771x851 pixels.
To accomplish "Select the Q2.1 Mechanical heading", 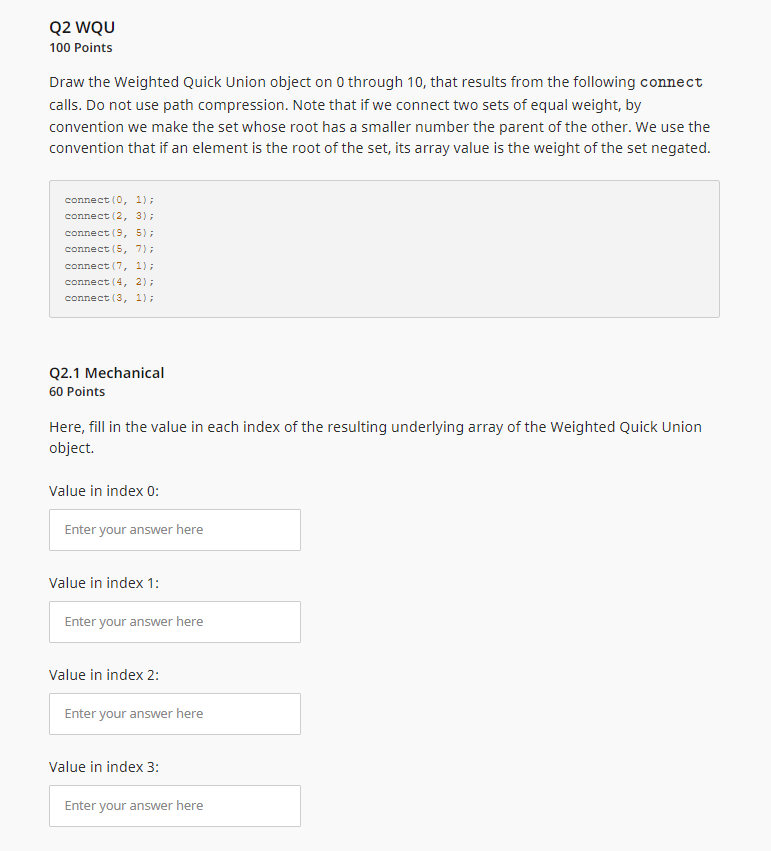I will [106, 372].
